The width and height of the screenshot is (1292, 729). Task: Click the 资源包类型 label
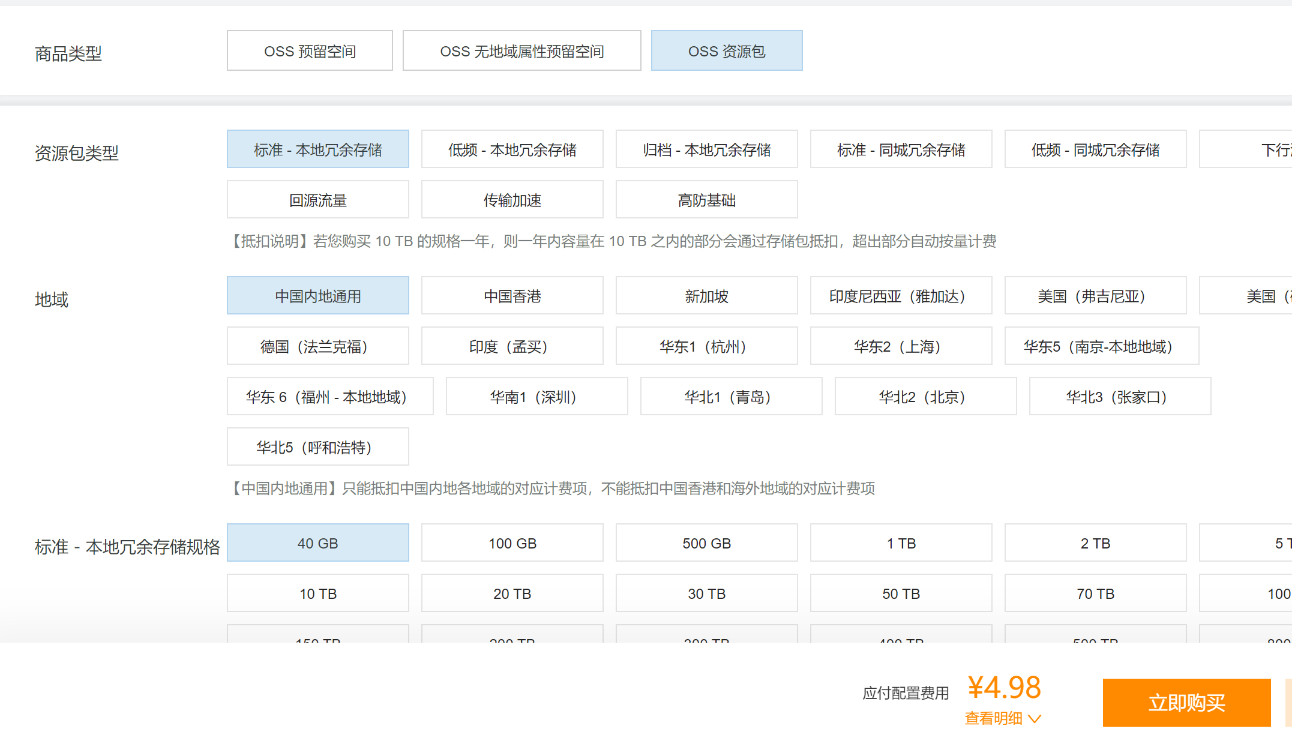[x=77, y=153]
